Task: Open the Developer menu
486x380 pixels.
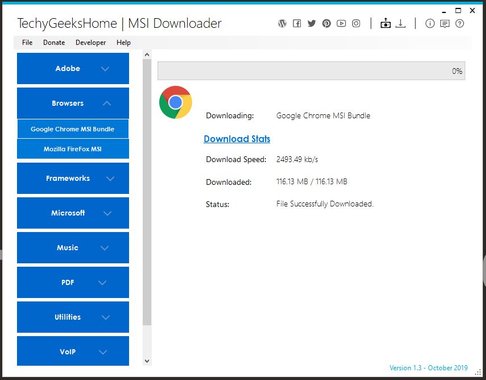Action: 91,43
